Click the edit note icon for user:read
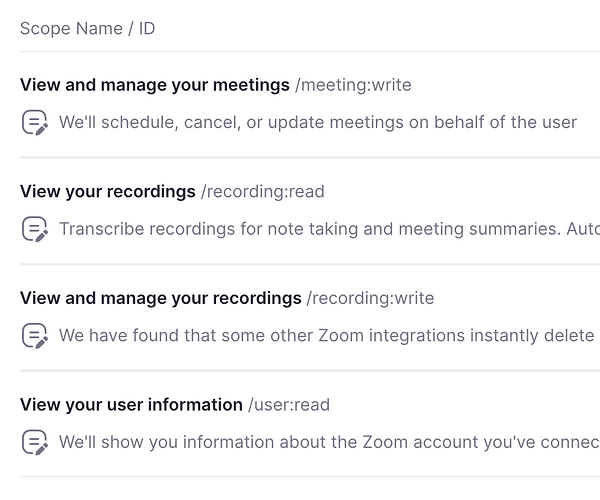600x500 pixels. click(x=35, y=441)
